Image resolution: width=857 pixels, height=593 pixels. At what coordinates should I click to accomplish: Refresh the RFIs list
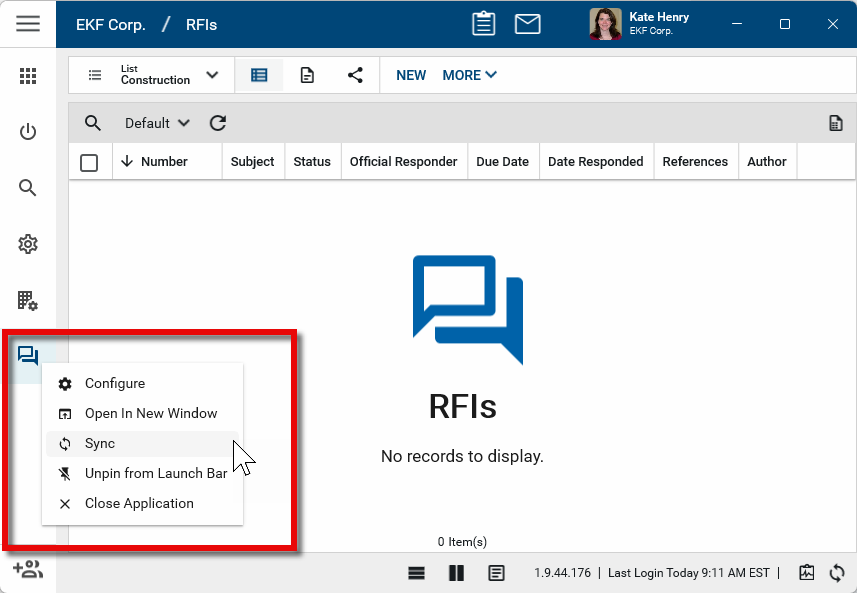[218, 123]
